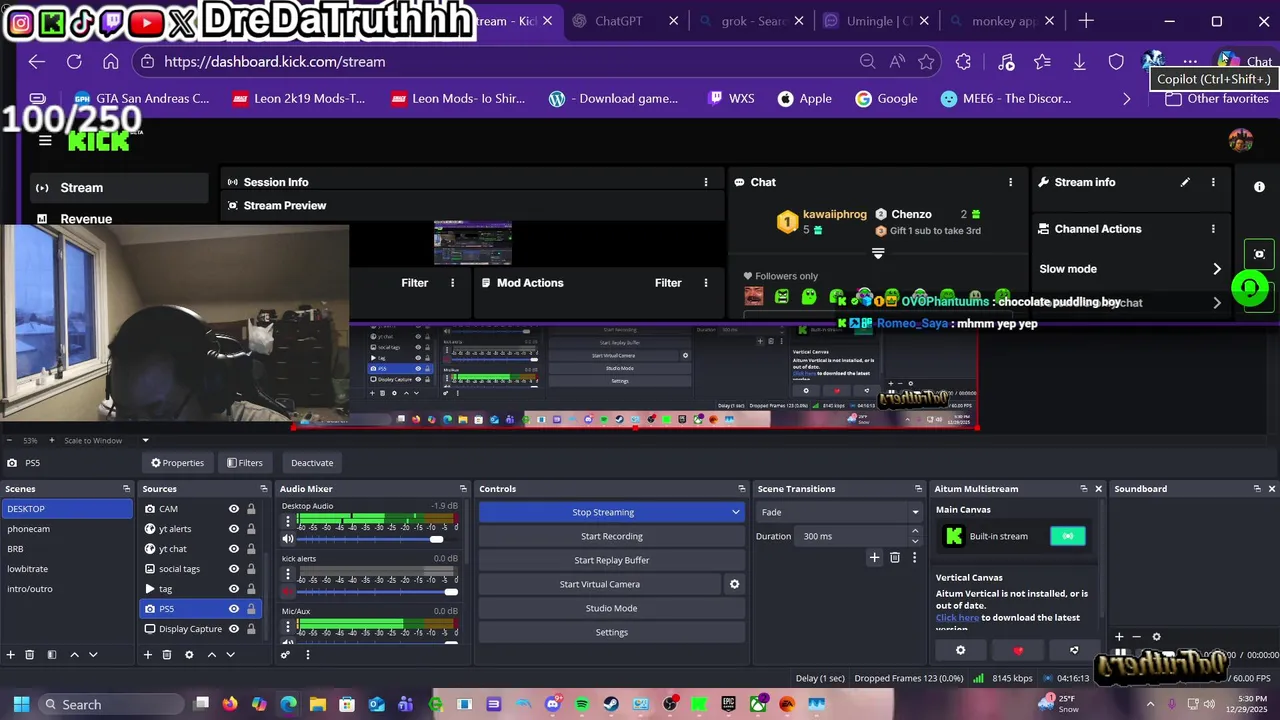Open Studio Mode button
This screenshot has width=1280, height=720.
(612, 608)
